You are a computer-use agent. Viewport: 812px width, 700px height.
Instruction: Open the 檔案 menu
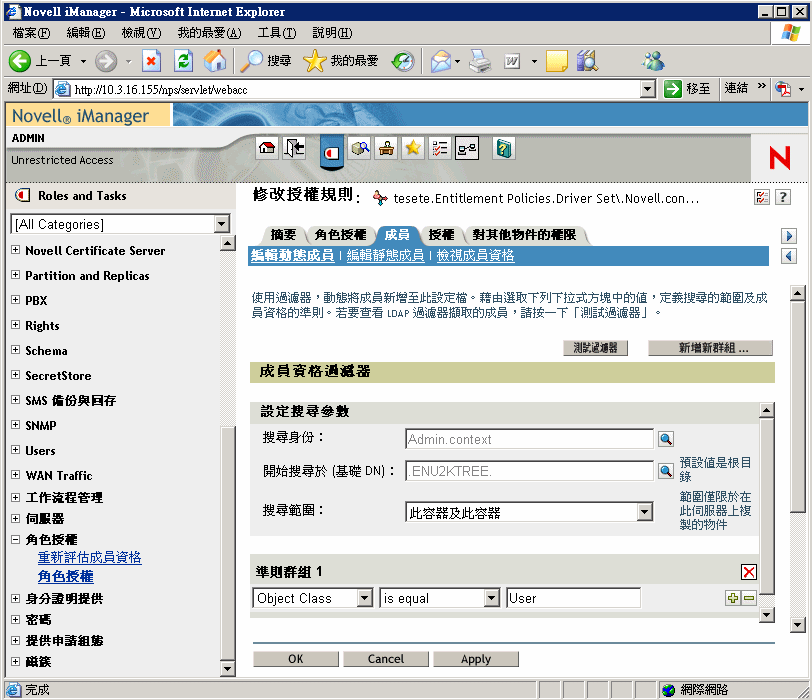[x=31, y=33]
